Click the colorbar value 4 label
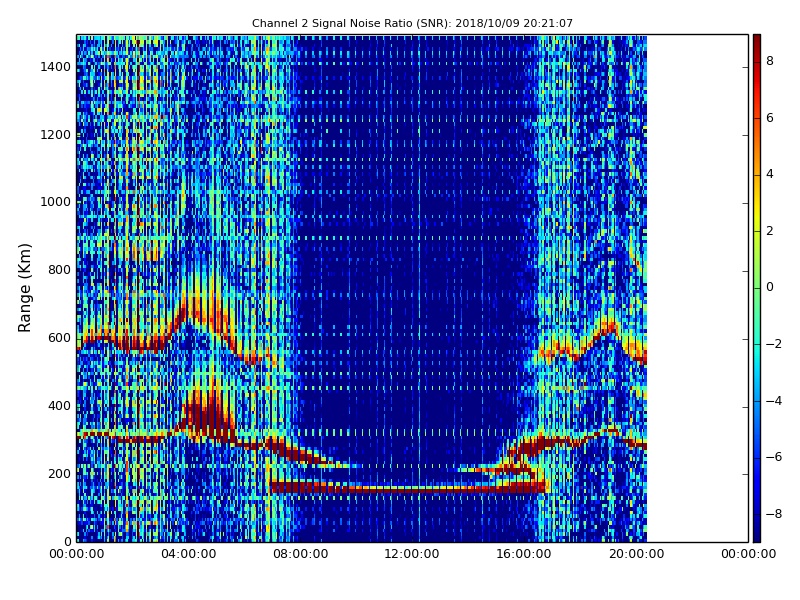This screenshot has height=600, width=800. 770,174
